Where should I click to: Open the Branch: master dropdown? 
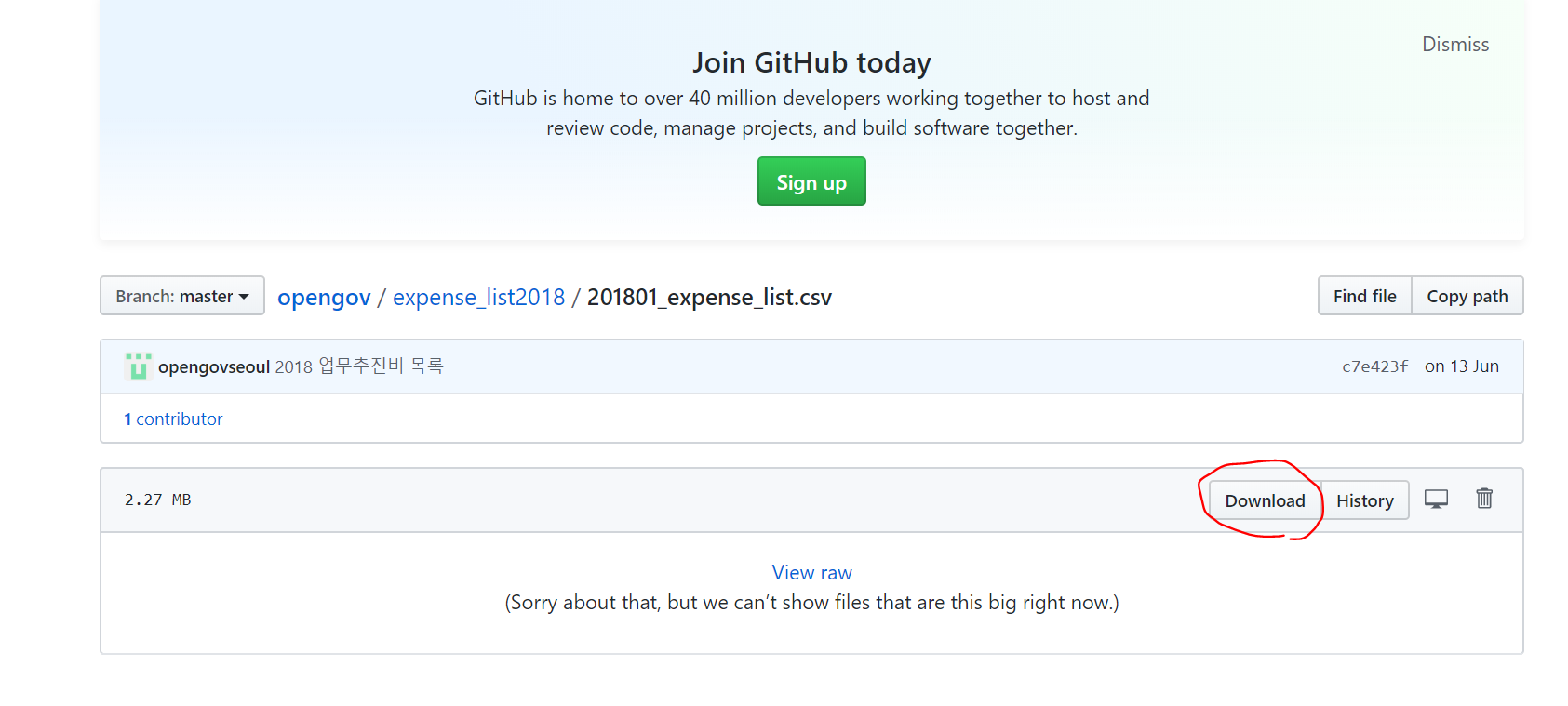click(x=182, y=296)
